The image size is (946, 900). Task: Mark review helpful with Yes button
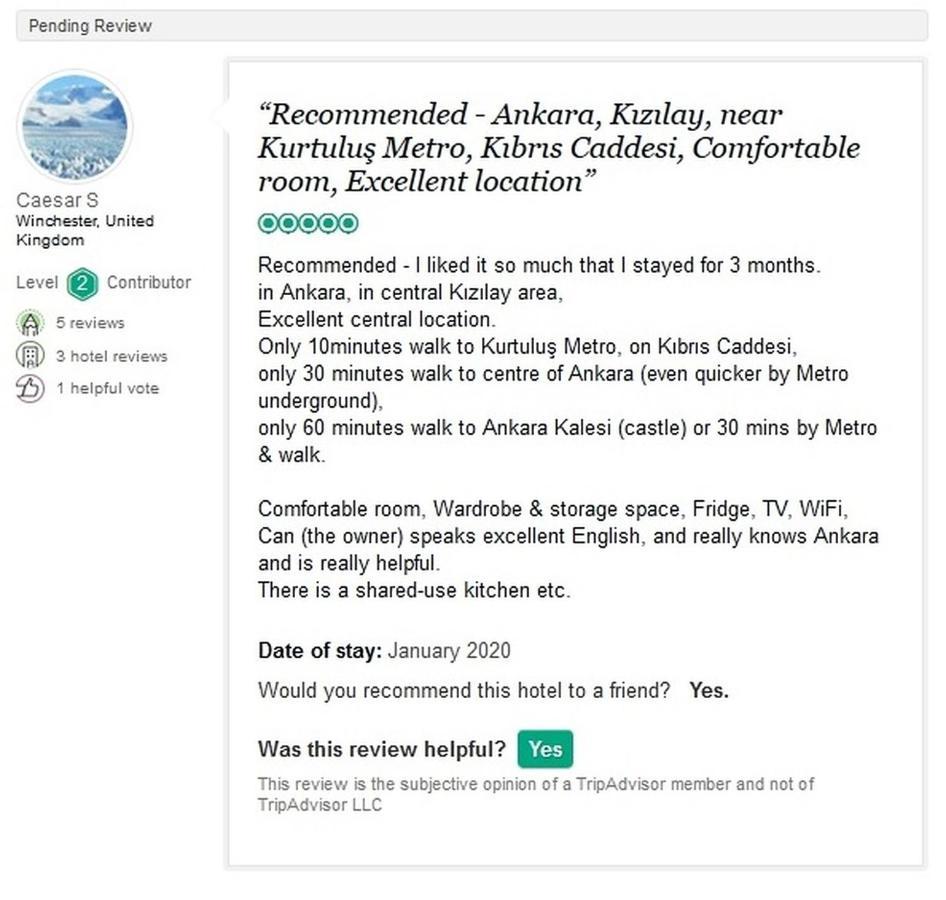click(545, 749)
